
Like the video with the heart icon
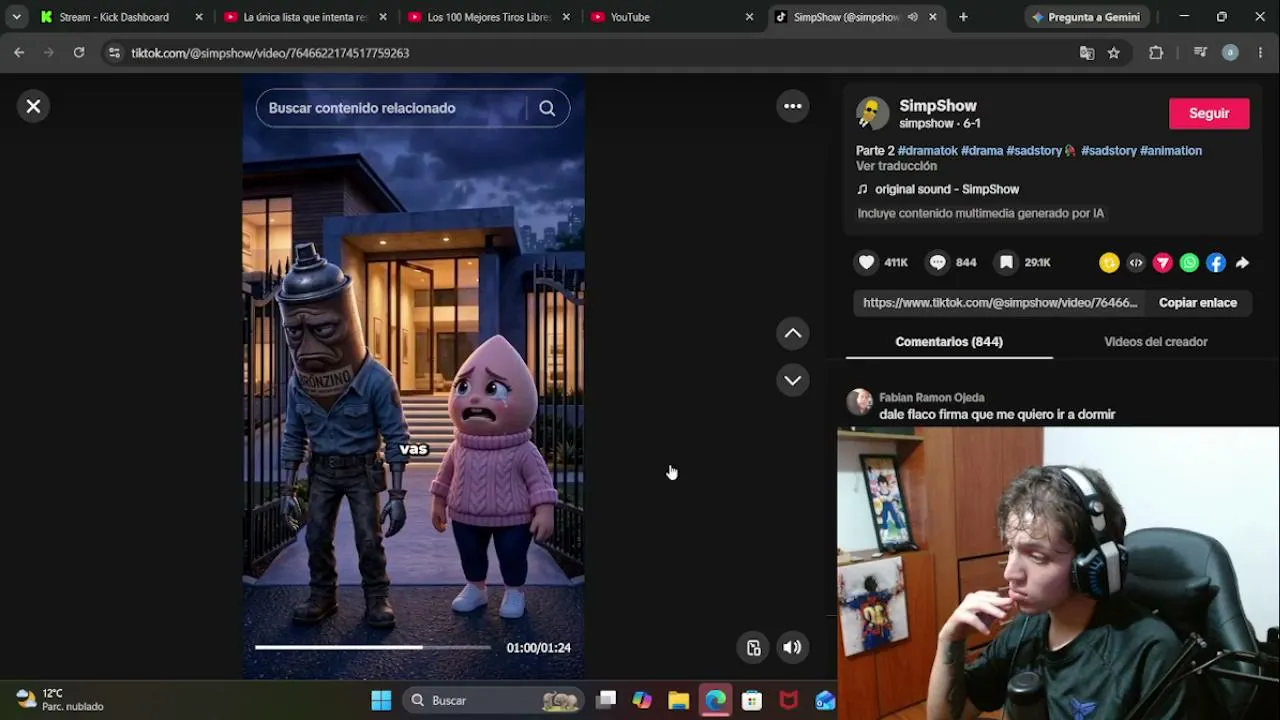867,262
